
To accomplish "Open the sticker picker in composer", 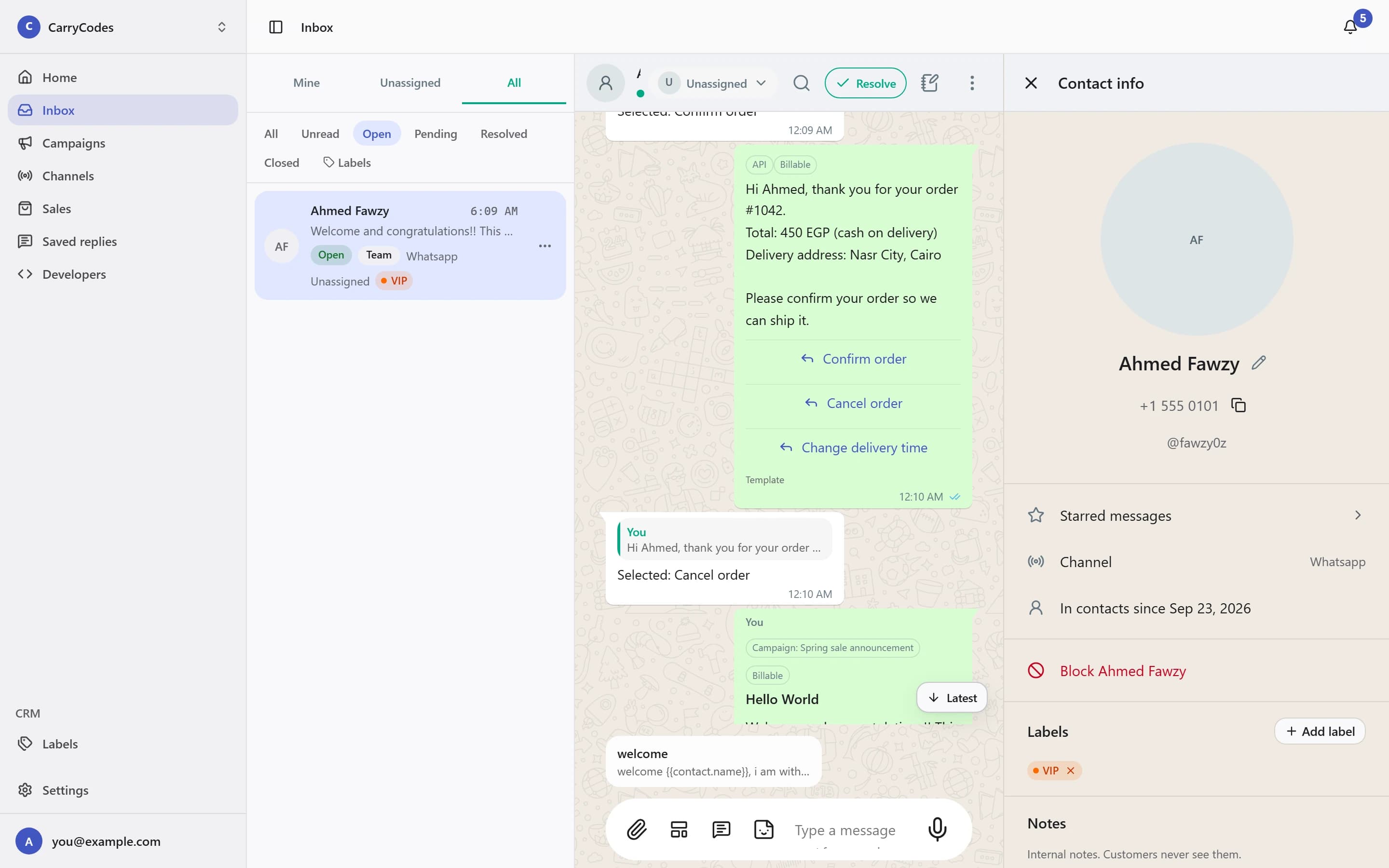I will pos(763,829).
